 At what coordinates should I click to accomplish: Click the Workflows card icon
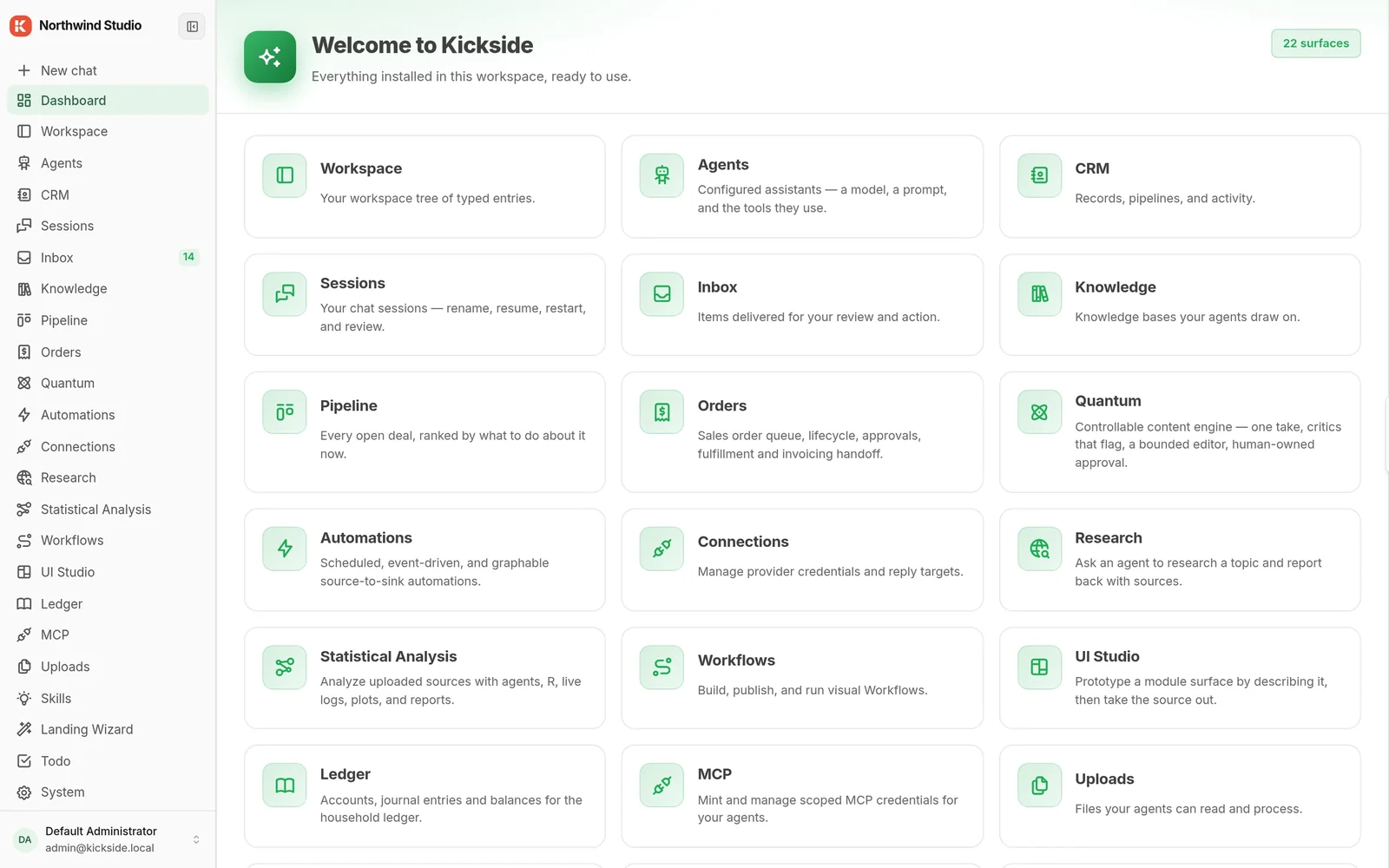[x=662, y=667]
